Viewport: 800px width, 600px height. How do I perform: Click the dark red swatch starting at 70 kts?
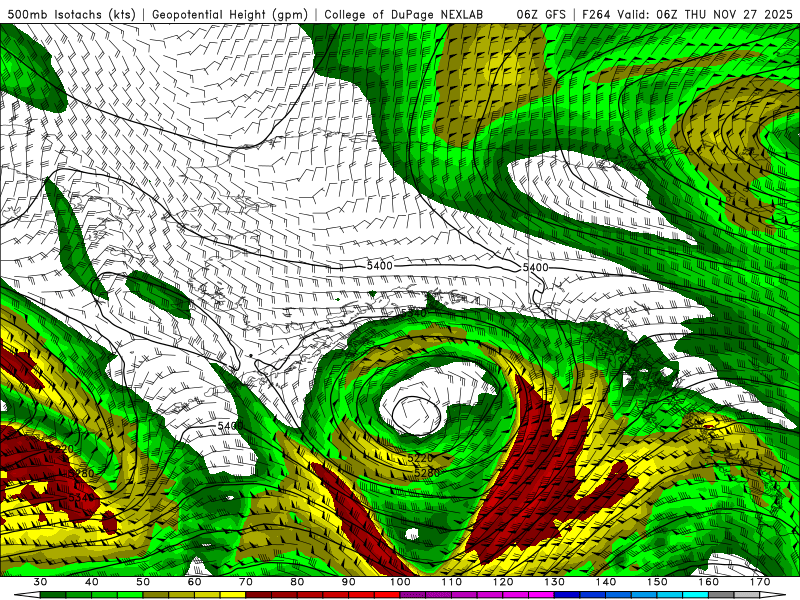coord(259,595)
